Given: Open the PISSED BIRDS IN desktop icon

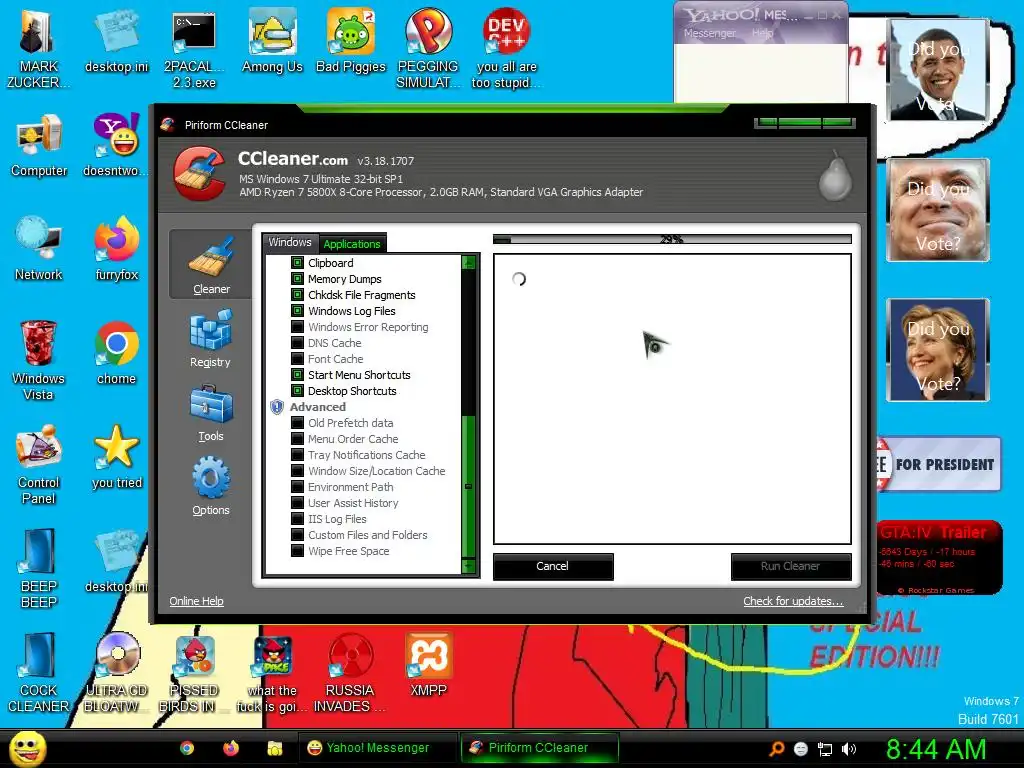Looking at the screenshot, I should coord(194,673).
